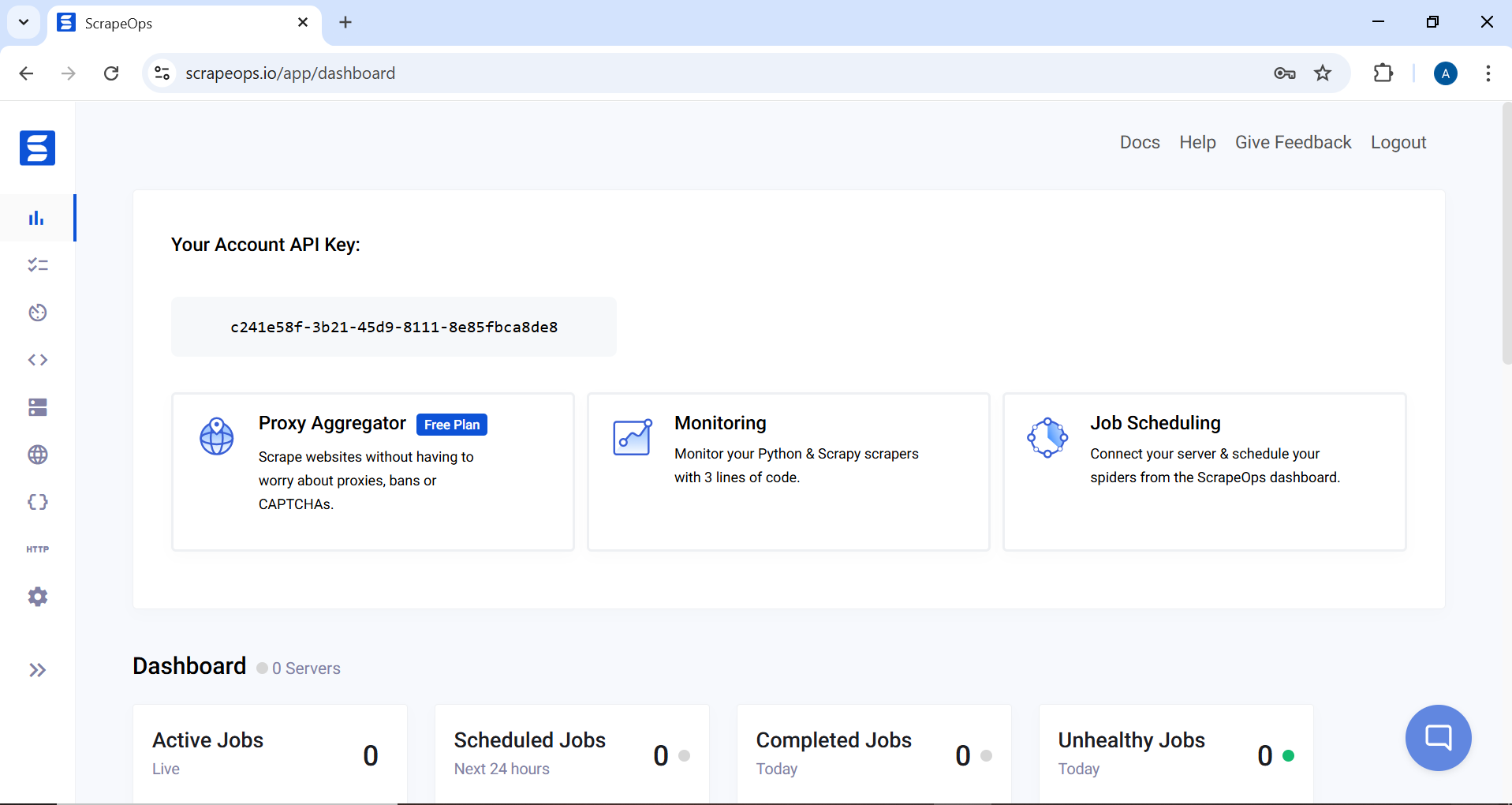
Task: Close the ScrapeOps tab
Action: tap(303, 23)
